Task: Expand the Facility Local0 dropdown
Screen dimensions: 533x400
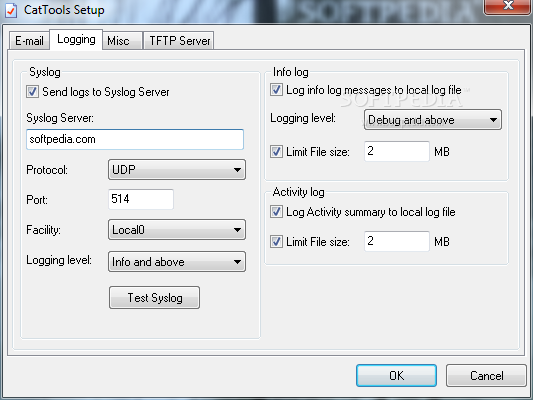Action: (177, 230)
